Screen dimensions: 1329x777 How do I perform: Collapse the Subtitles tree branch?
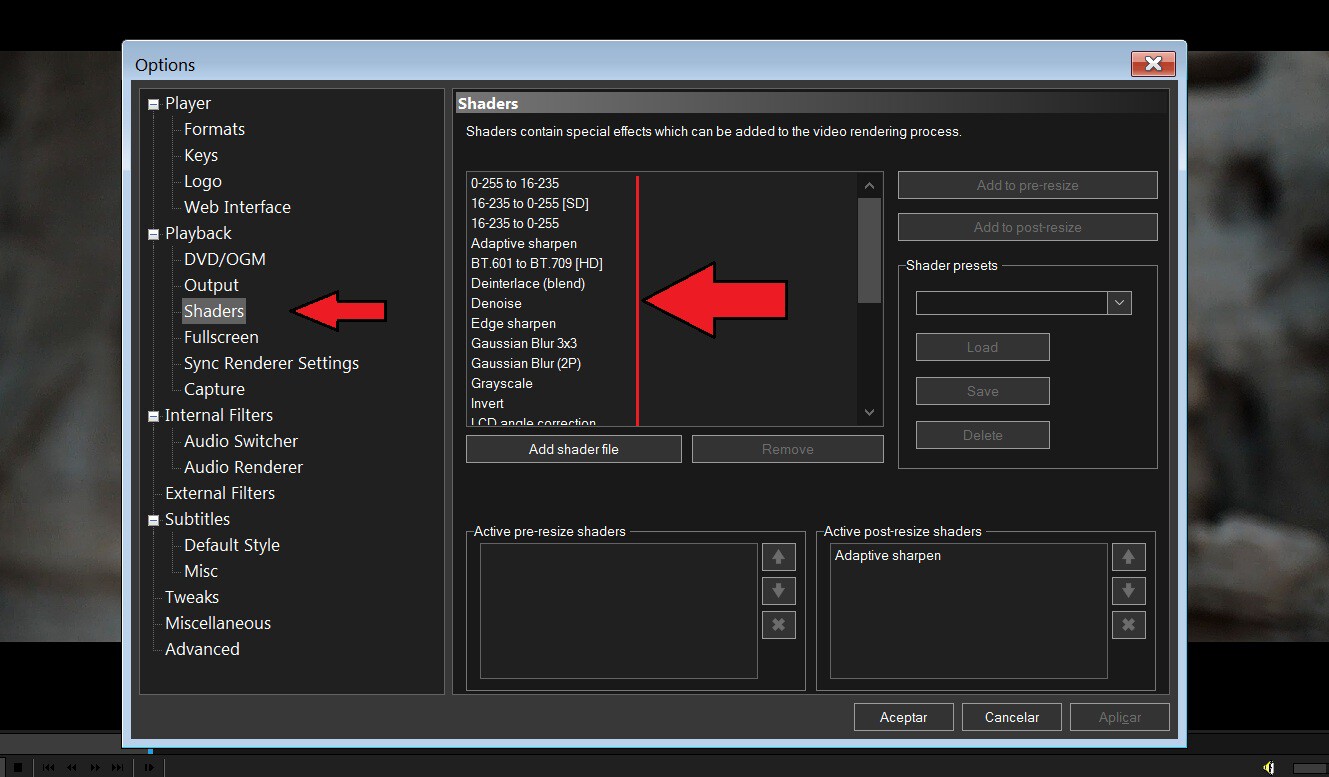153,519
